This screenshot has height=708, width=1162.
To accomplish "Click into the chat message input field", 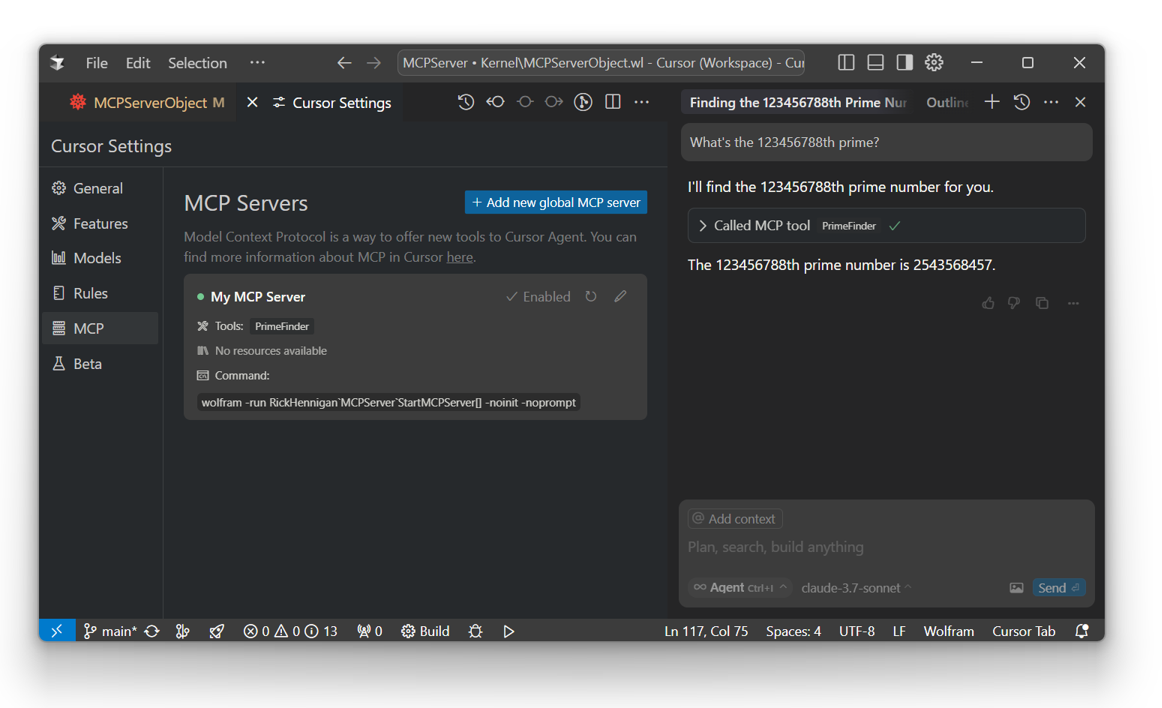I will (885, 547).
